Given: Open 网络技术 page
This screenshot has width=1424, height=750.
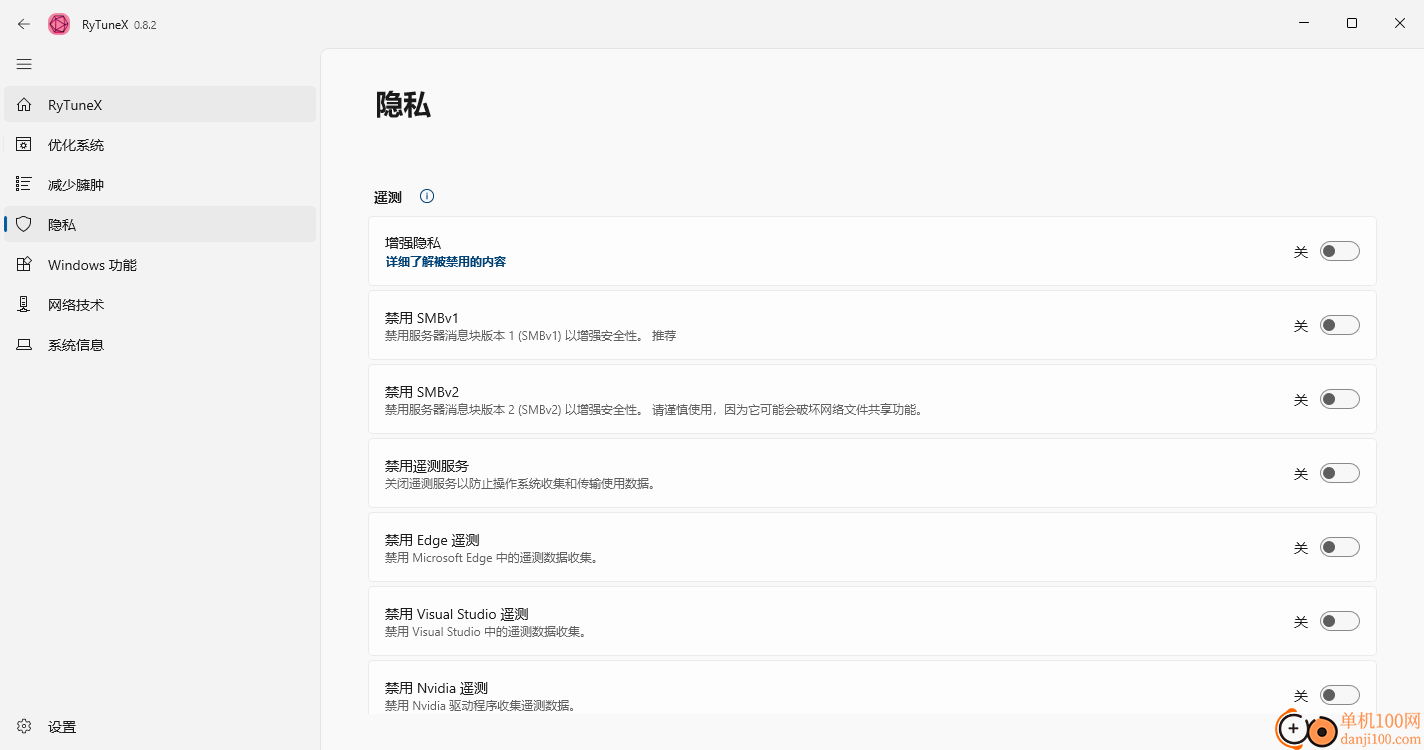Looking at the screenshot, I should coord(160,305).
